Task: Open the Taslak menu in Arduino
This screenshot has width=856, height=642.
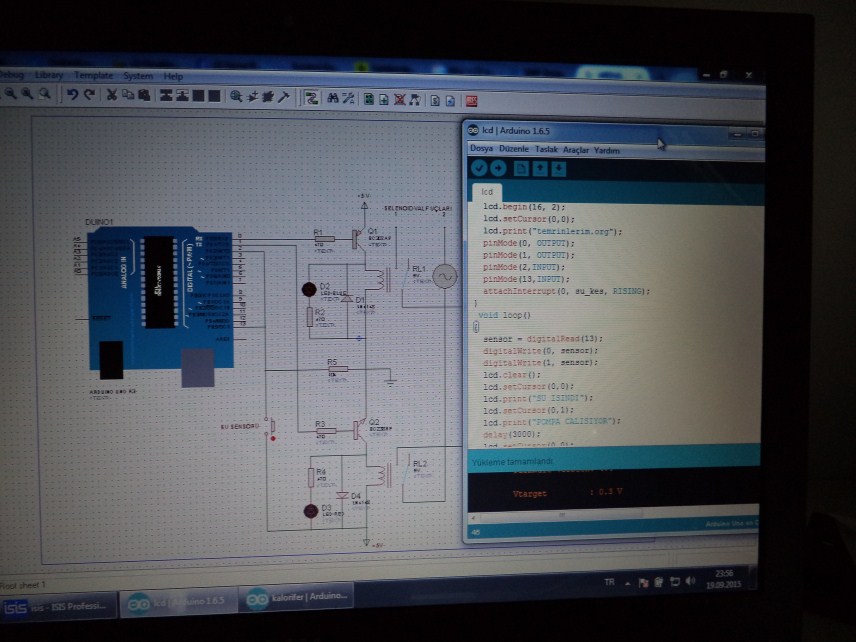Action: click(x=546, y=150)
